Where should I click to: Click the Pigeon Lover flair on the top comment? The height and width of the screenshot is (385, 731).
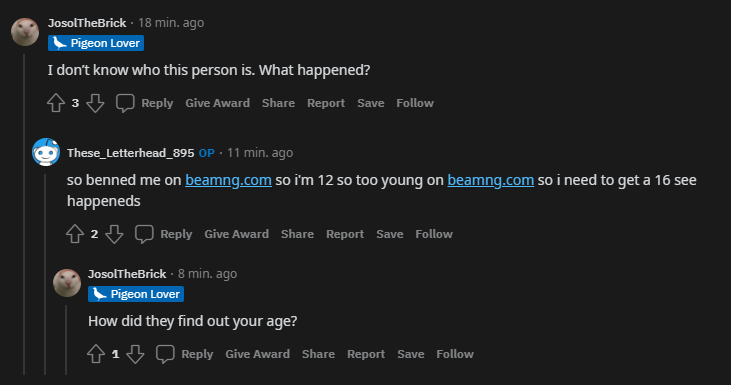click(x=96, y=43)
